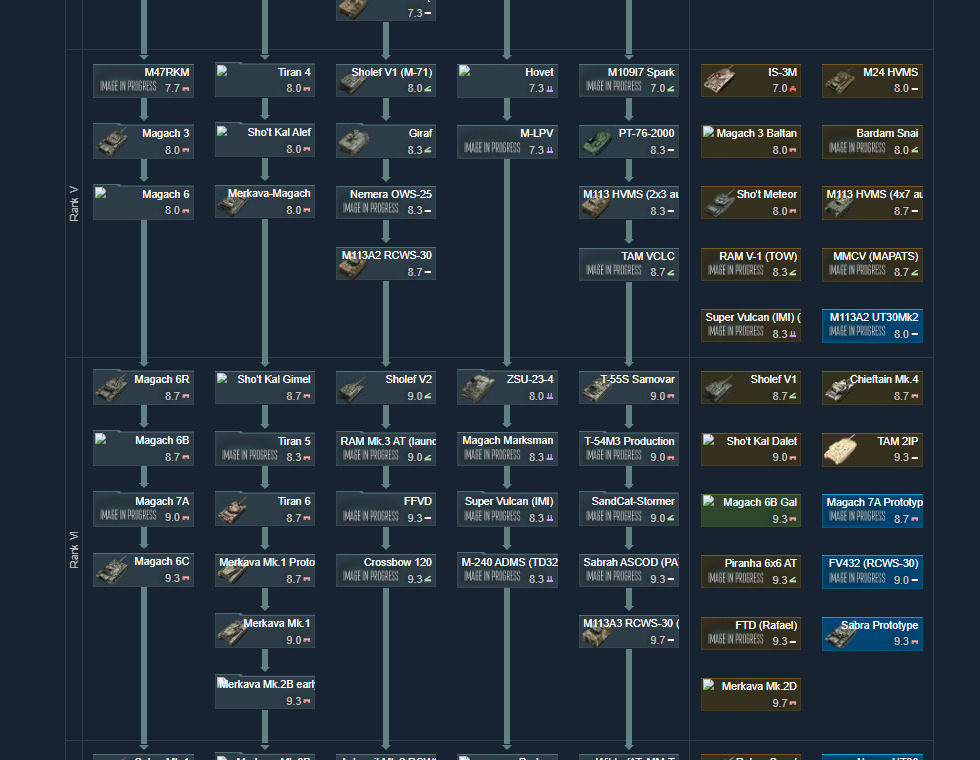The height and width of the screenshot is (760, 980).
Task: Select the Magach 6B card
Action: click(x=143, y=449)
